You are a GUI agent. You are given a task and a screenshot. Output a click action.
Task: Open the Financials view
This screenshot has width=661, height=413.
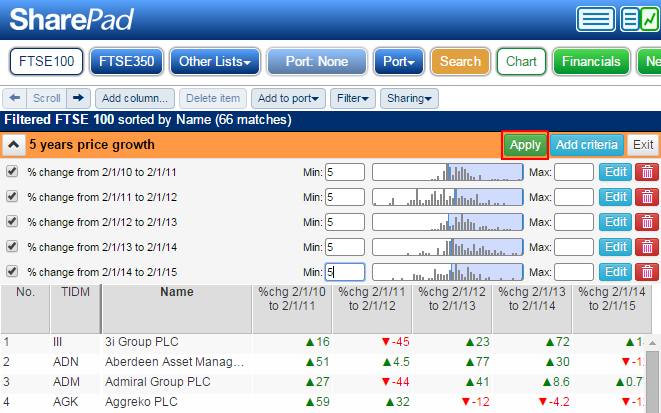(591, 62)
